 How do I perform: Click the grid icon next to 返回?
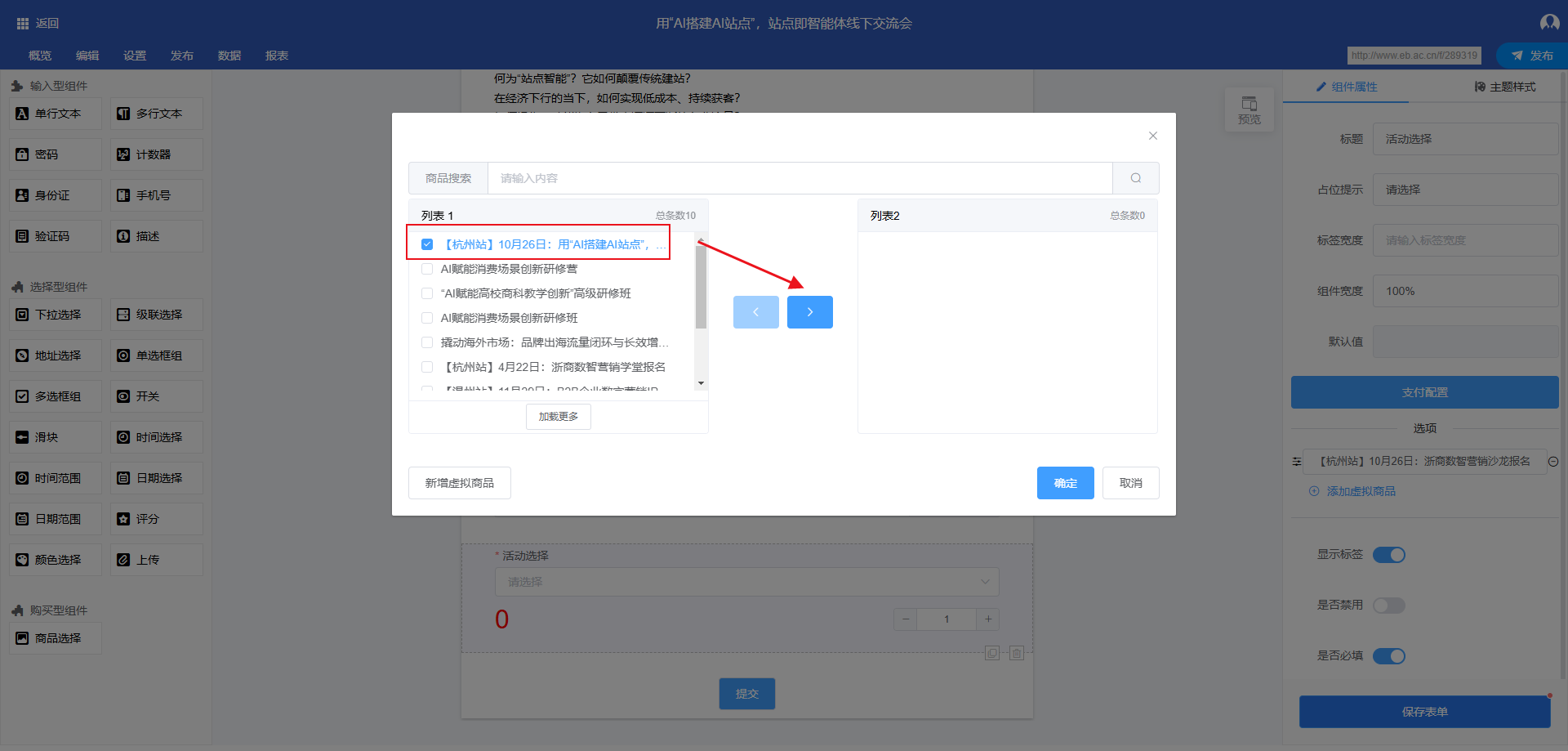[22, 24]
